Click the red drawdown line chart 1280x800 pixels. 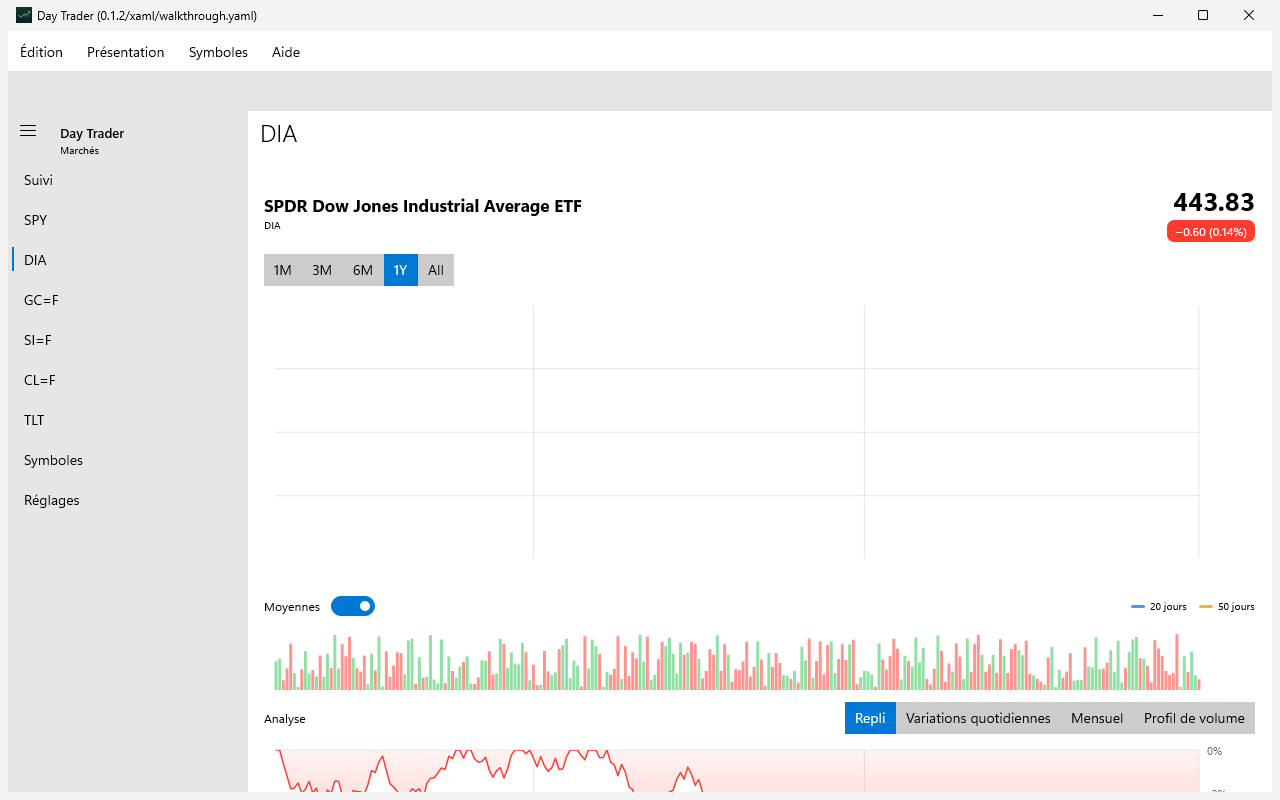coord(738,770)
